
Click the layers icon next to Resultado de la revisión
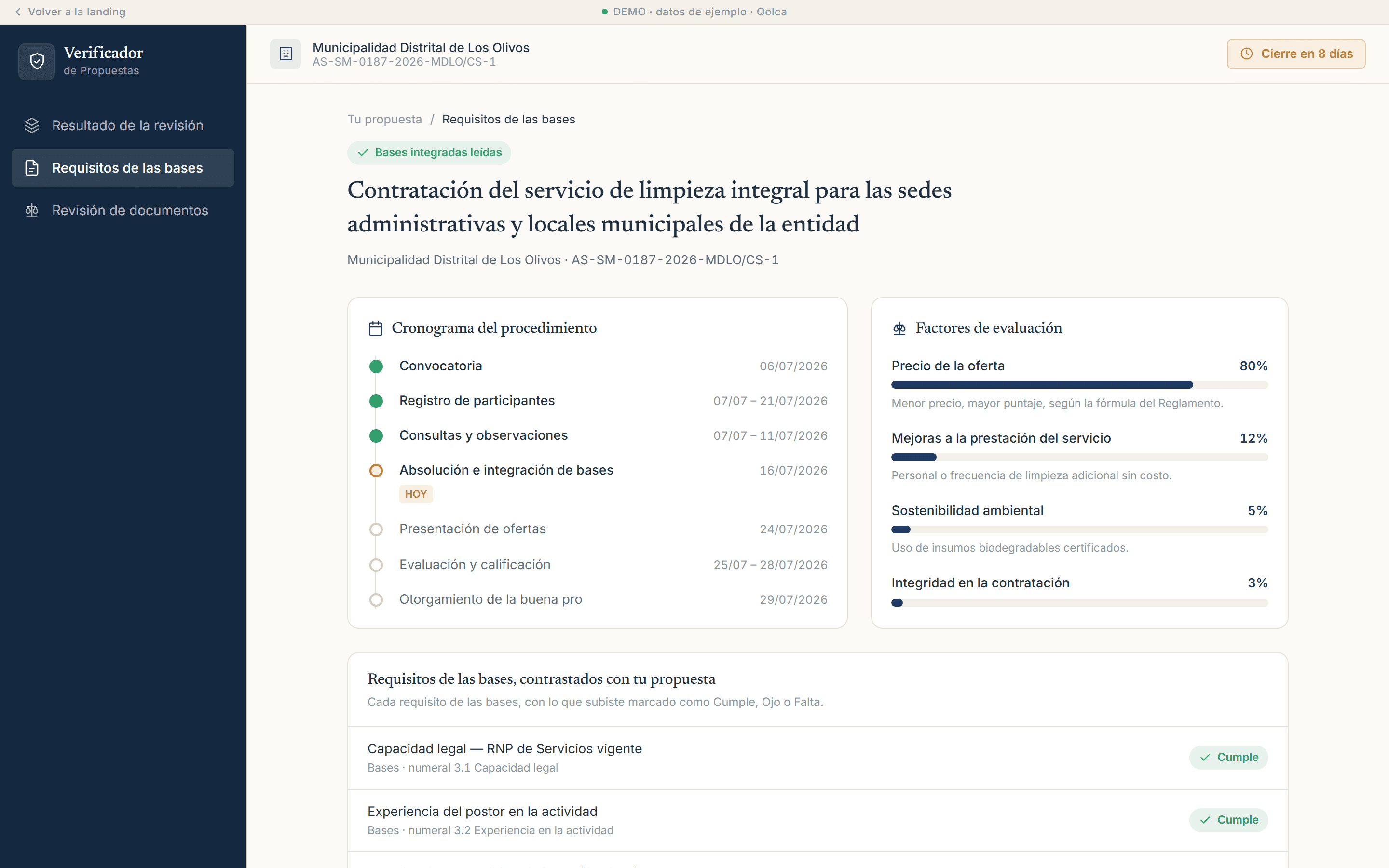click(32, 125)
